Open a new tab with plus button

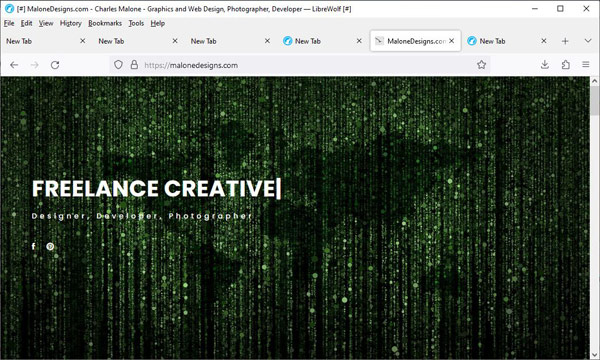(565, 41)
